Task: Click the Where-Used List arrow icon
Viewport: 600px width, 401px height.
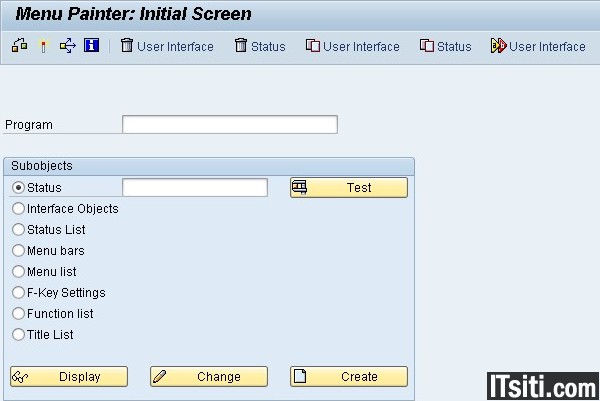Action: click(x=67, y=46)
